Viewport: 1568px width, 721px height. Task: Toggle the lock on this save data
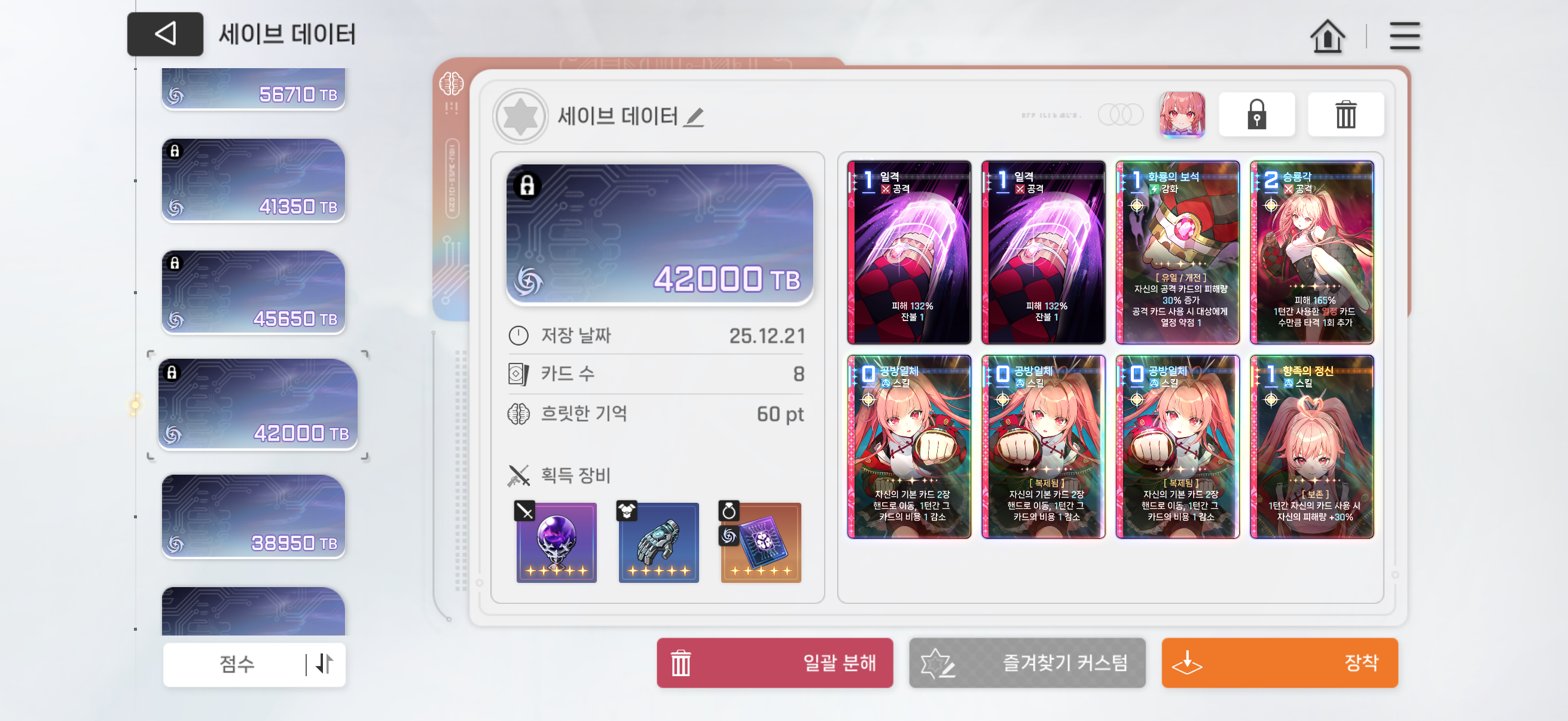click(x=1256, y=114)
